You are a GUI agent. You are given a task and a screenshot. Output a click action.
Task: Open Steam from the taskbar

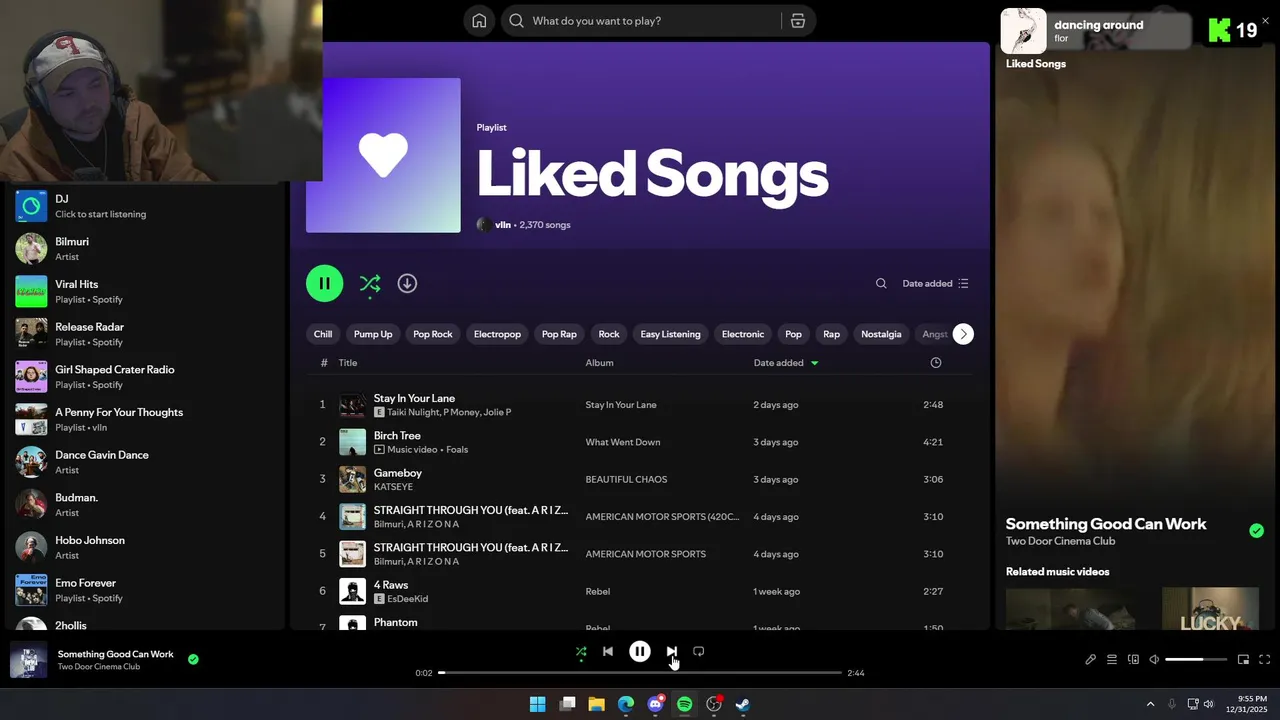pos(743,704)
